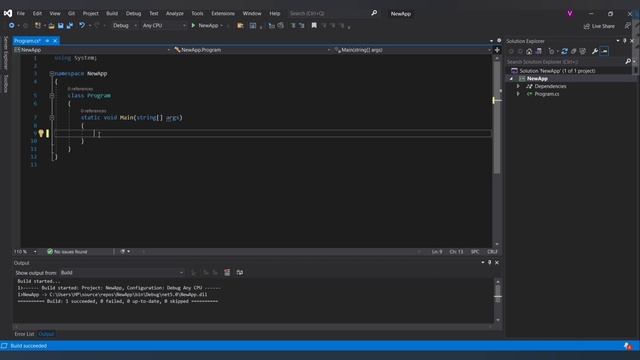Click the Solution Explorer sync refresh icon
This screenshot has width=640, height=360.
click(564, 51)
